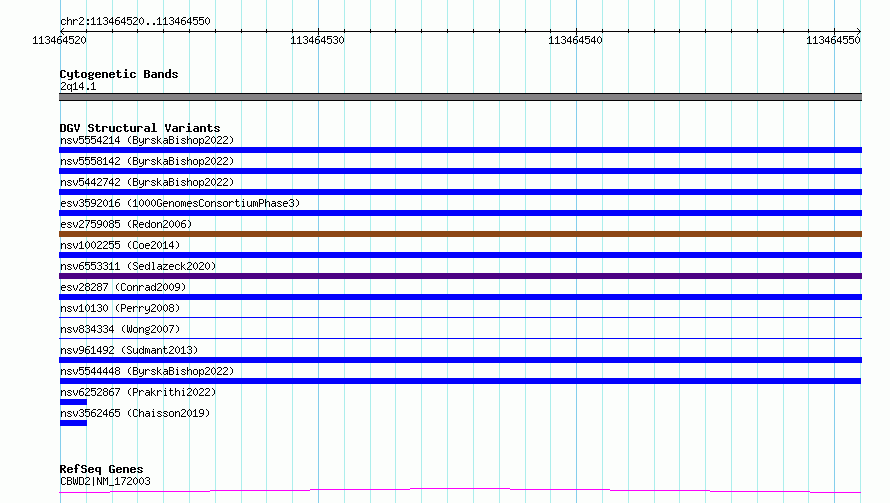The width and height of the screenshot is (890, 503).
Task: Open variant nsv834334 (Wong2007)
Action: pyautogui.click(x=120, y=329)
